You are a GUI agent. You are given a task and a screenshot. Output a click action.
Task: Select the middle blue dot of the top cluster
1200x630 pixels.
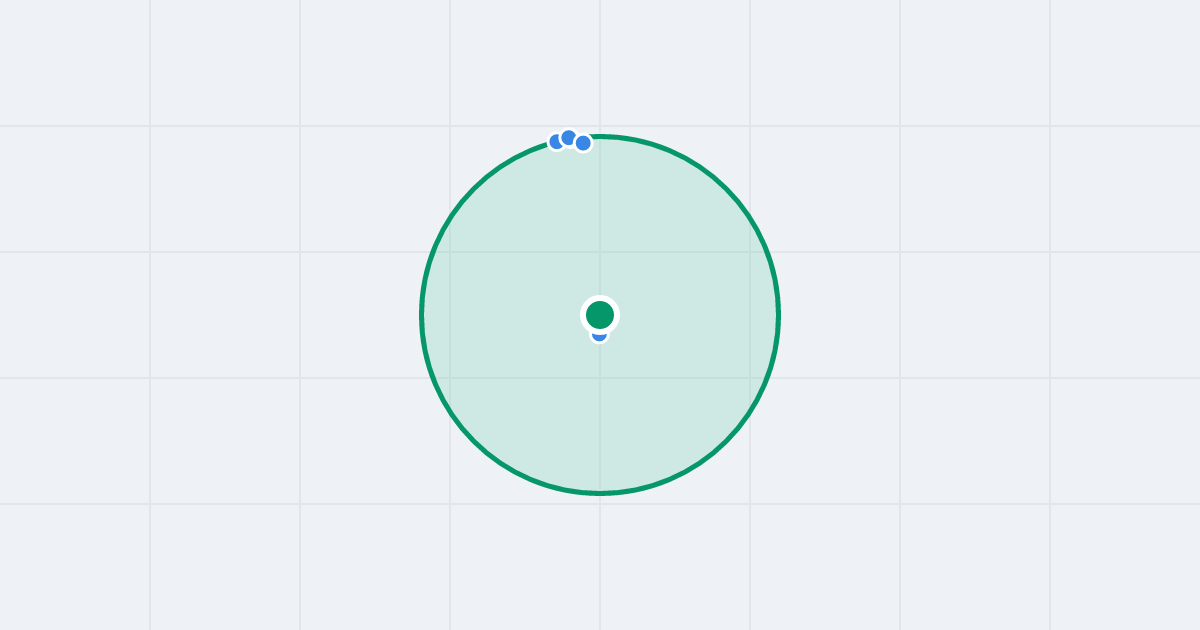[569, 138]
